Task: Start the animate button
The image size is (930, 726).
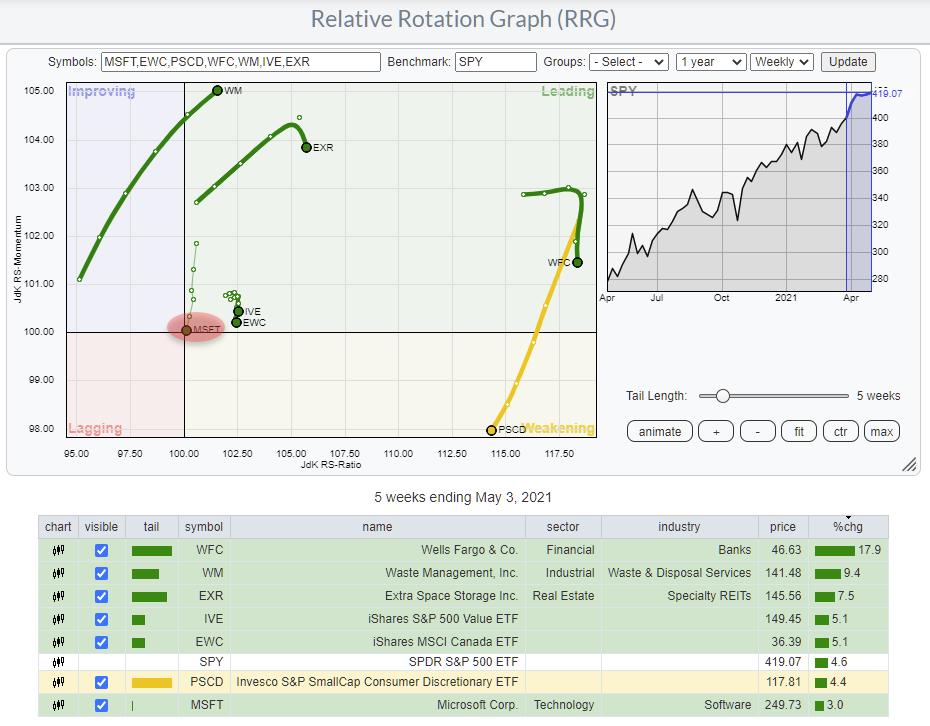Action: pyautogui.click(x=660, y=431)
